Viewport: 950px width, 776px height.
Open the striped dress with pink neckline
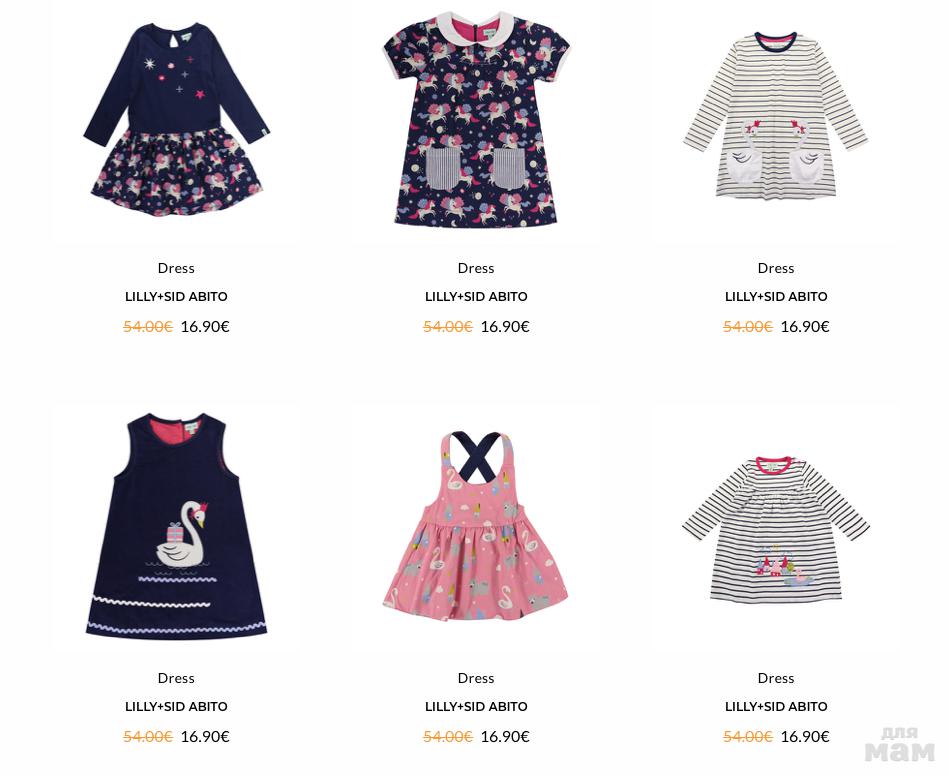[776, 529]
